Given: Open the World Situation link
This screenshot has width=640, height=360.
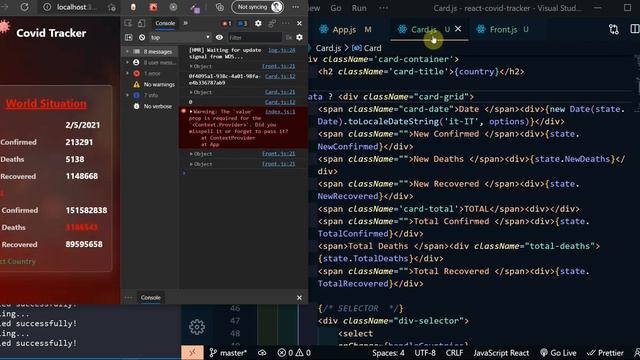Looking at the screenshot, I should [x=46, y=104].
